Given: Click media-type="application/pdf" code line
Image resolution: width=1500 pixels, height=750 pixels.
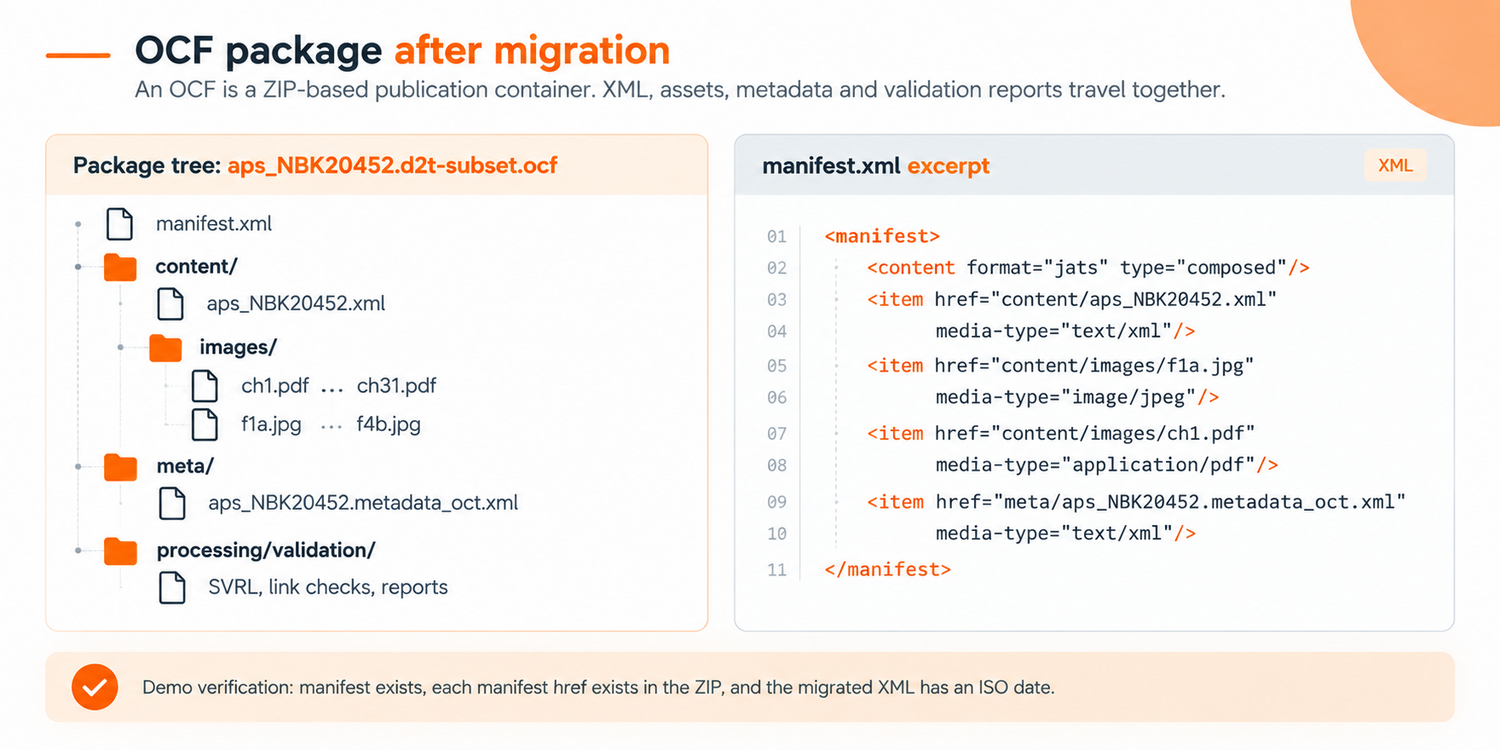Looking at the screenshot, I should 1107,465.
